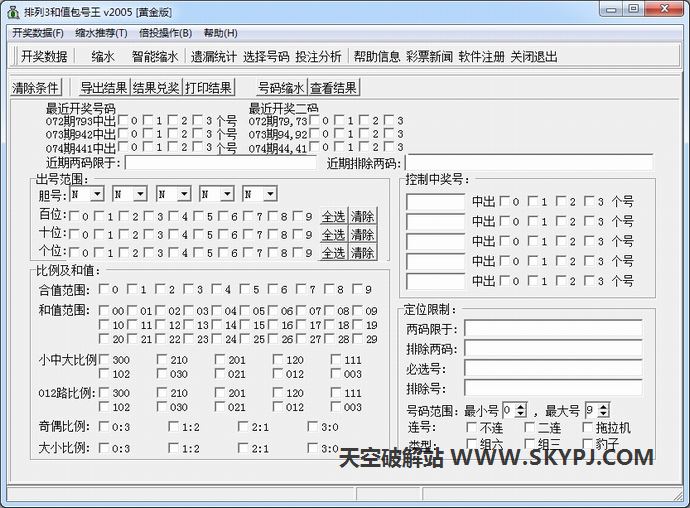690x508 pixels.
Task: Open 遗漏统计 from the toolbar
Action: pos(214,57)
